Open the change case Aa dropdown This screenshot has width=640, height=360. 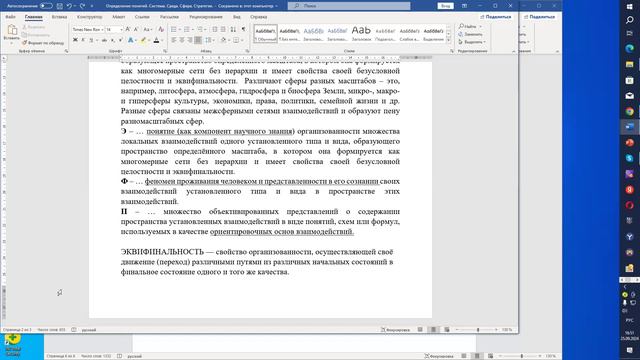tap(148, 30)
